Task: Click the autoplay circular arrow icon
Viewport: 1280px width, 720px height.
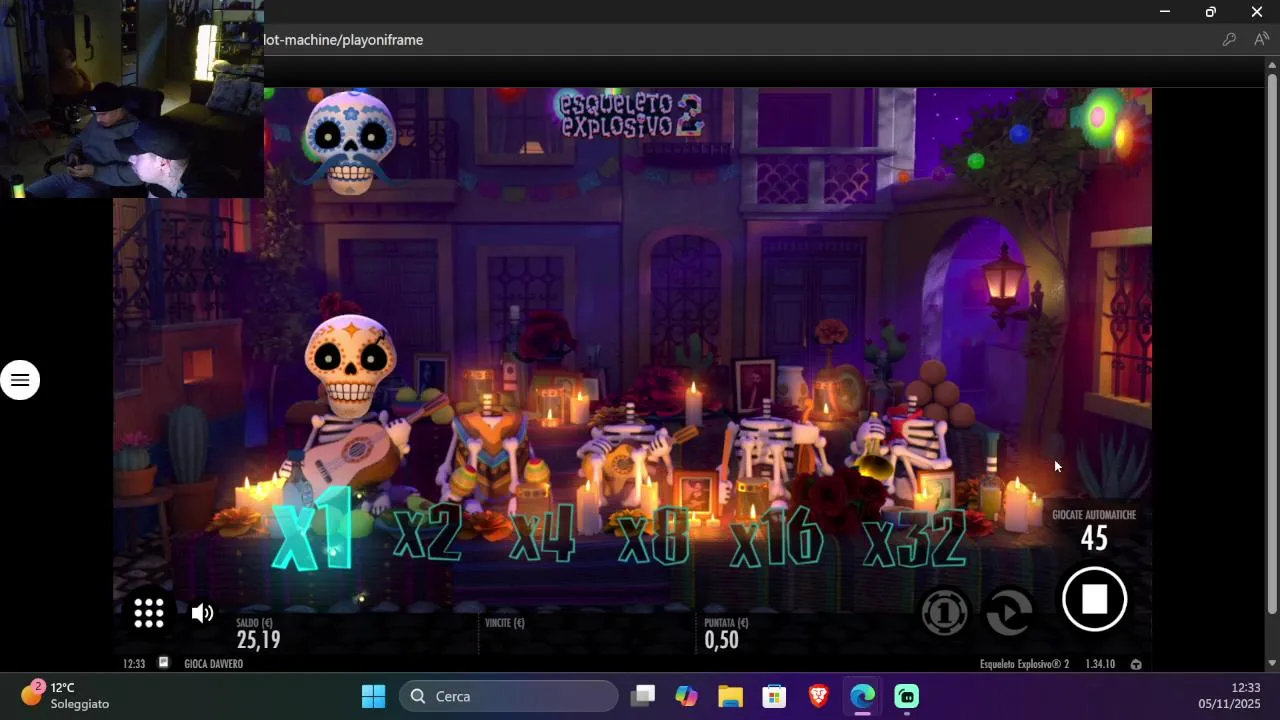Action: (x=1009, y=612)
